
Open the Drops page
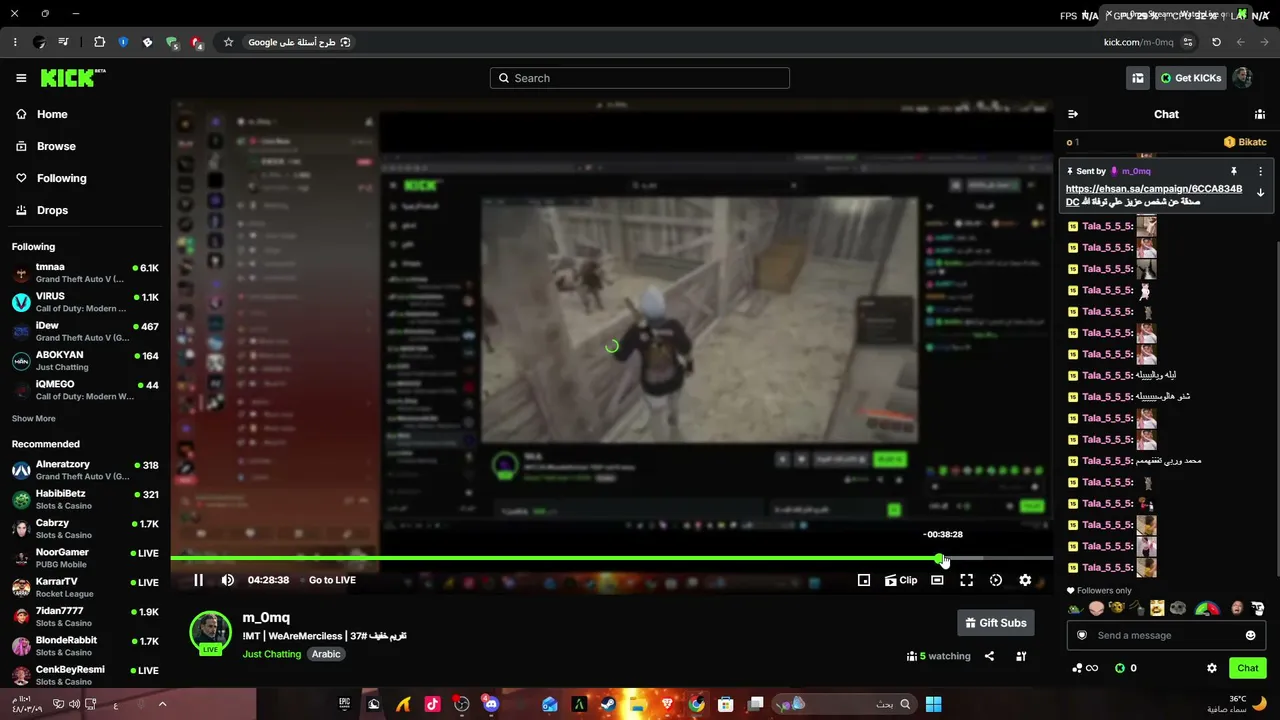(42, 210)
